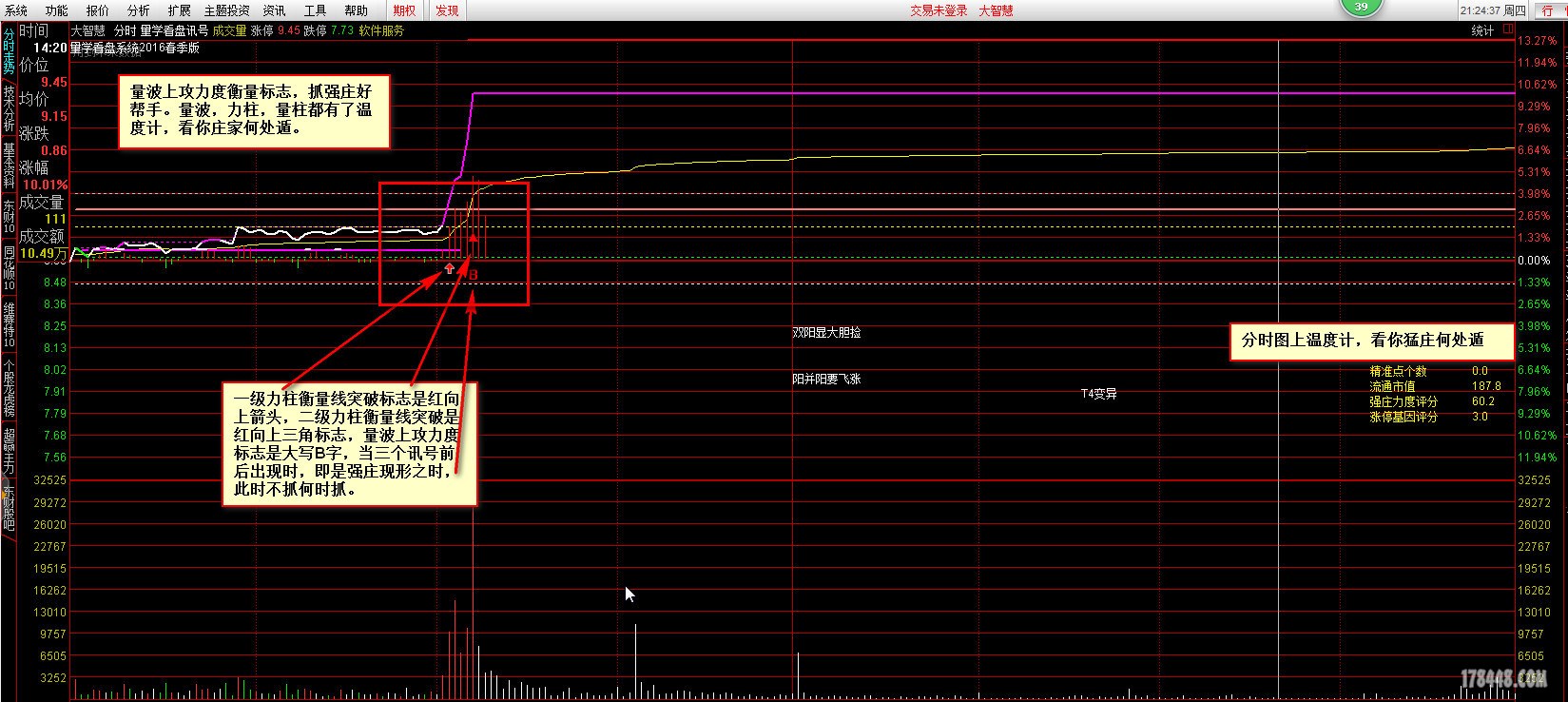The image size is (1568, 702).
Task: Open the 报价 menu
Action: point(97,10)
